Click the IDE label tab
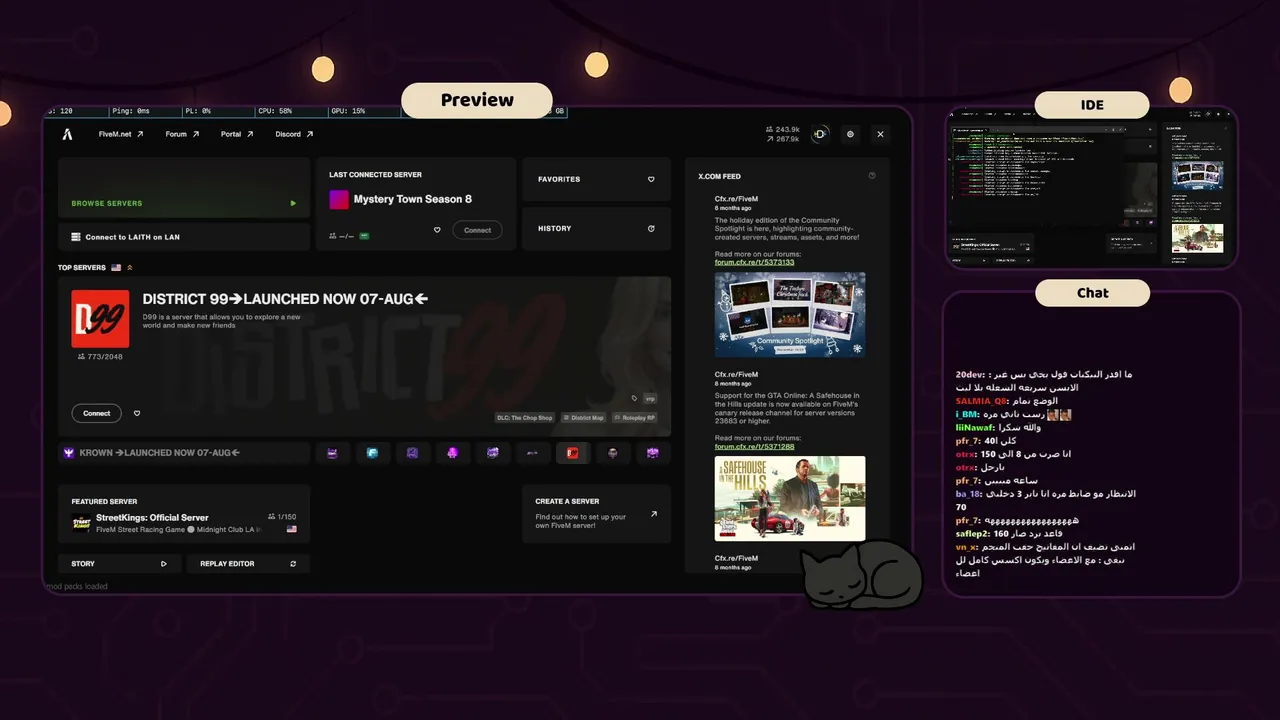 pyautogui.click(x=1092, y=105)
